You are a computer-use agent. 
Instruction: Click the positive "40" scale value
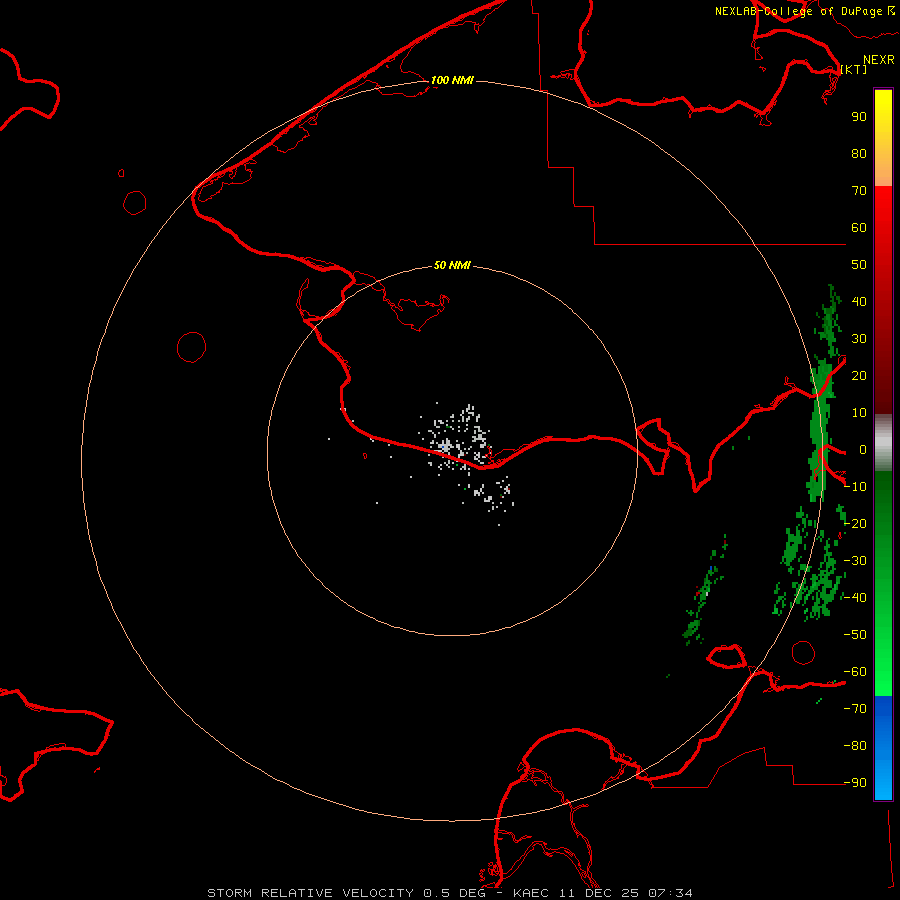[x=859, y=301]
